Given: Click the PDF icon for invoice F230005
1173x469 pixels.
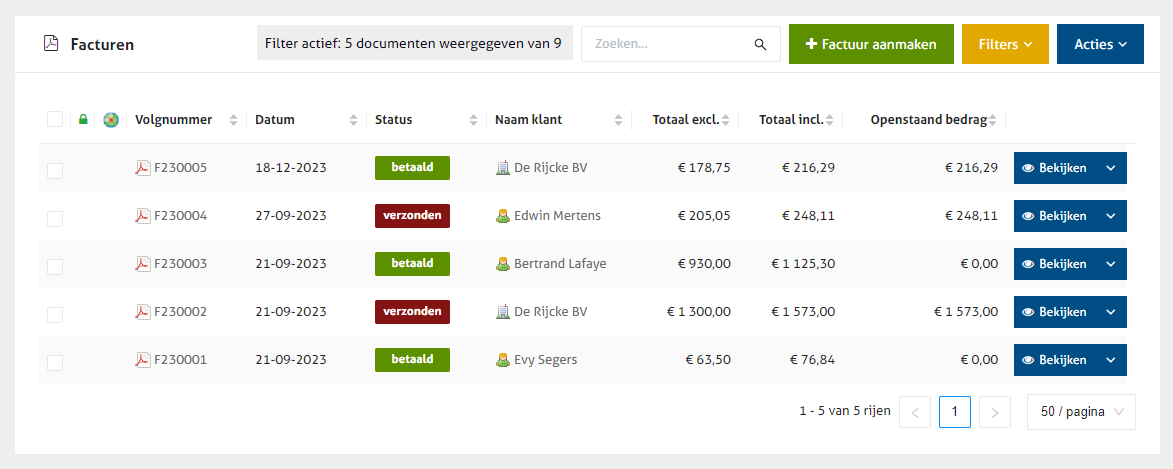Looking at the screenshot, I should pyautogui.click(x=142, y=168).
